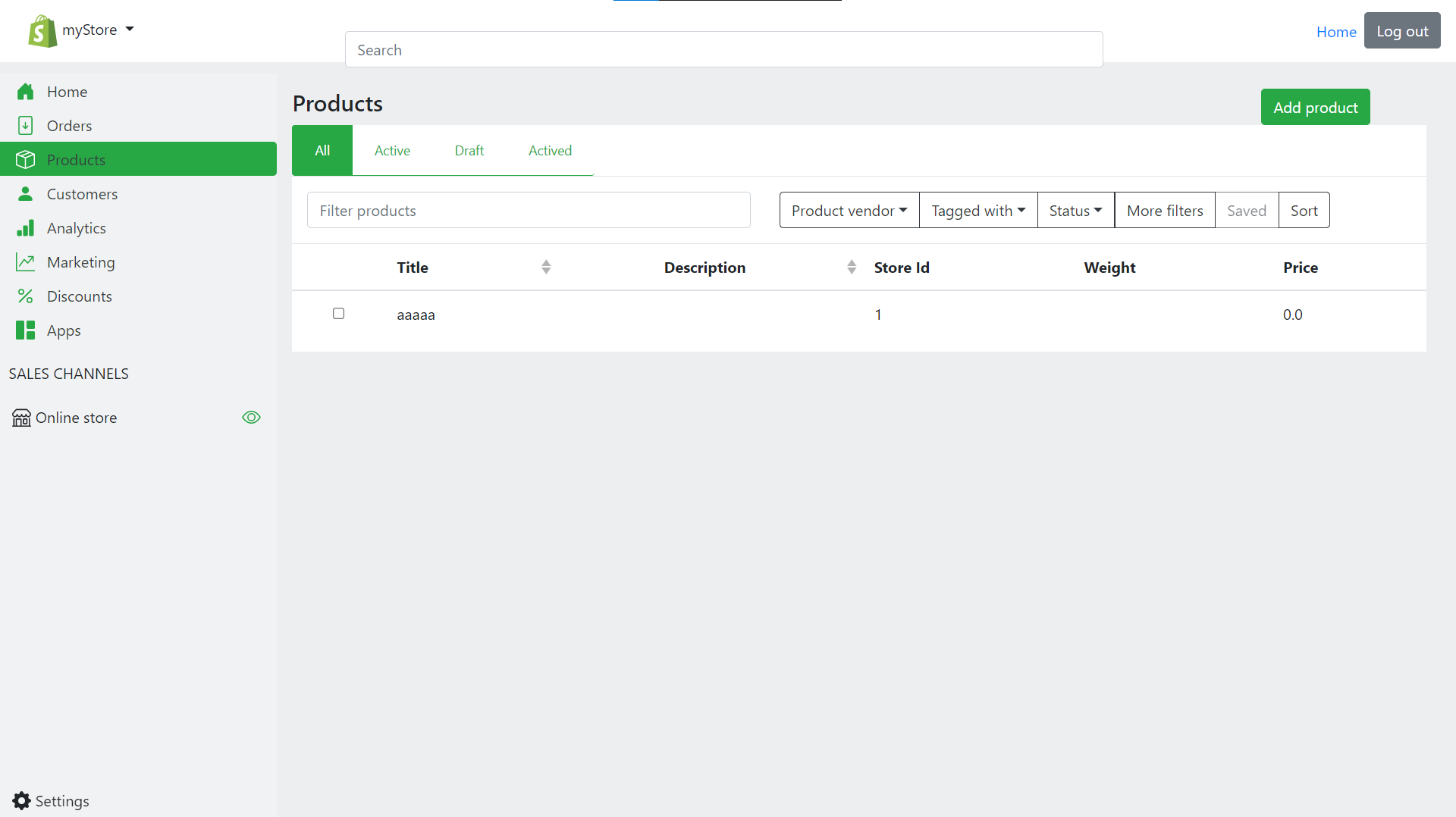The height and width of the screenshot is (817, 1456).
Task: Select the Active products tab
Action: pyautogui.click(x=391, y=150)
